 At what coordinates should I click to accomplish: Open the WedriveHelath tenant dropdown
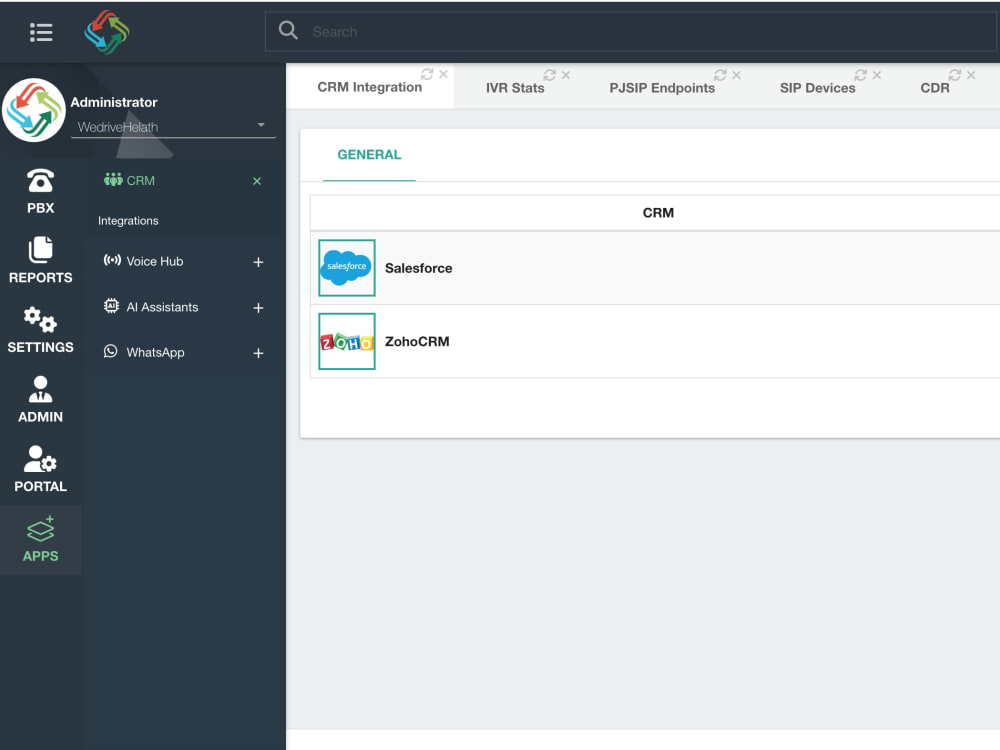pyautogui.click(x=172, y=126)
